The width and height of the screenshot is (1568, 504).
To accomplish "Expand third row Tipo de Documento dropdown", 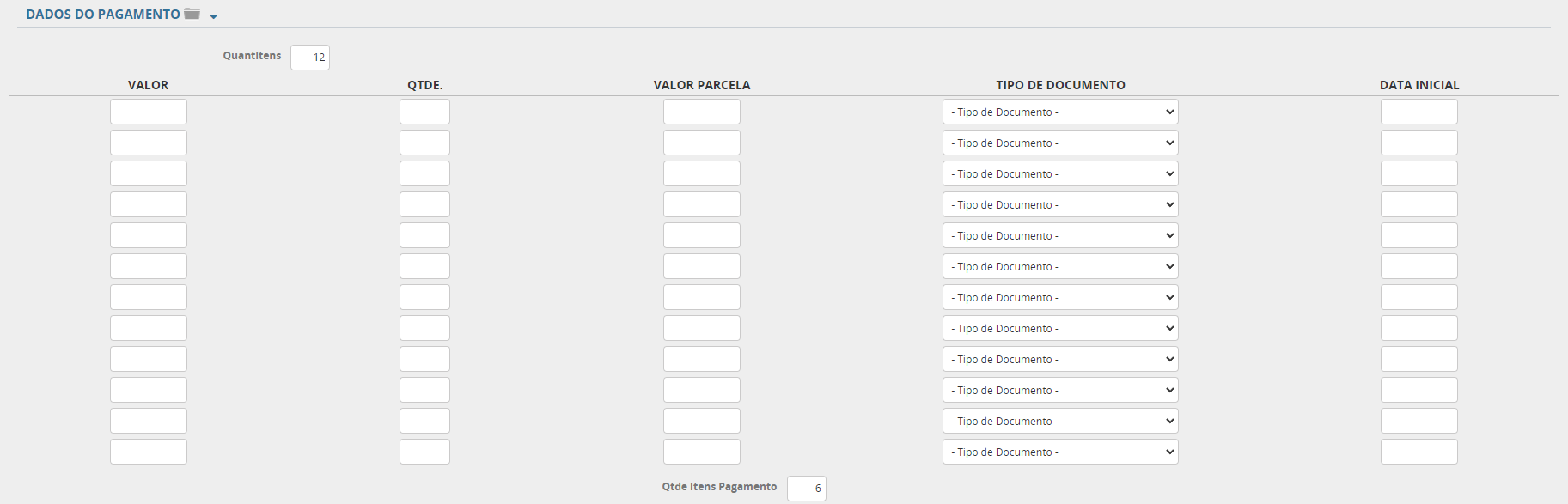I will point(1060,174).
